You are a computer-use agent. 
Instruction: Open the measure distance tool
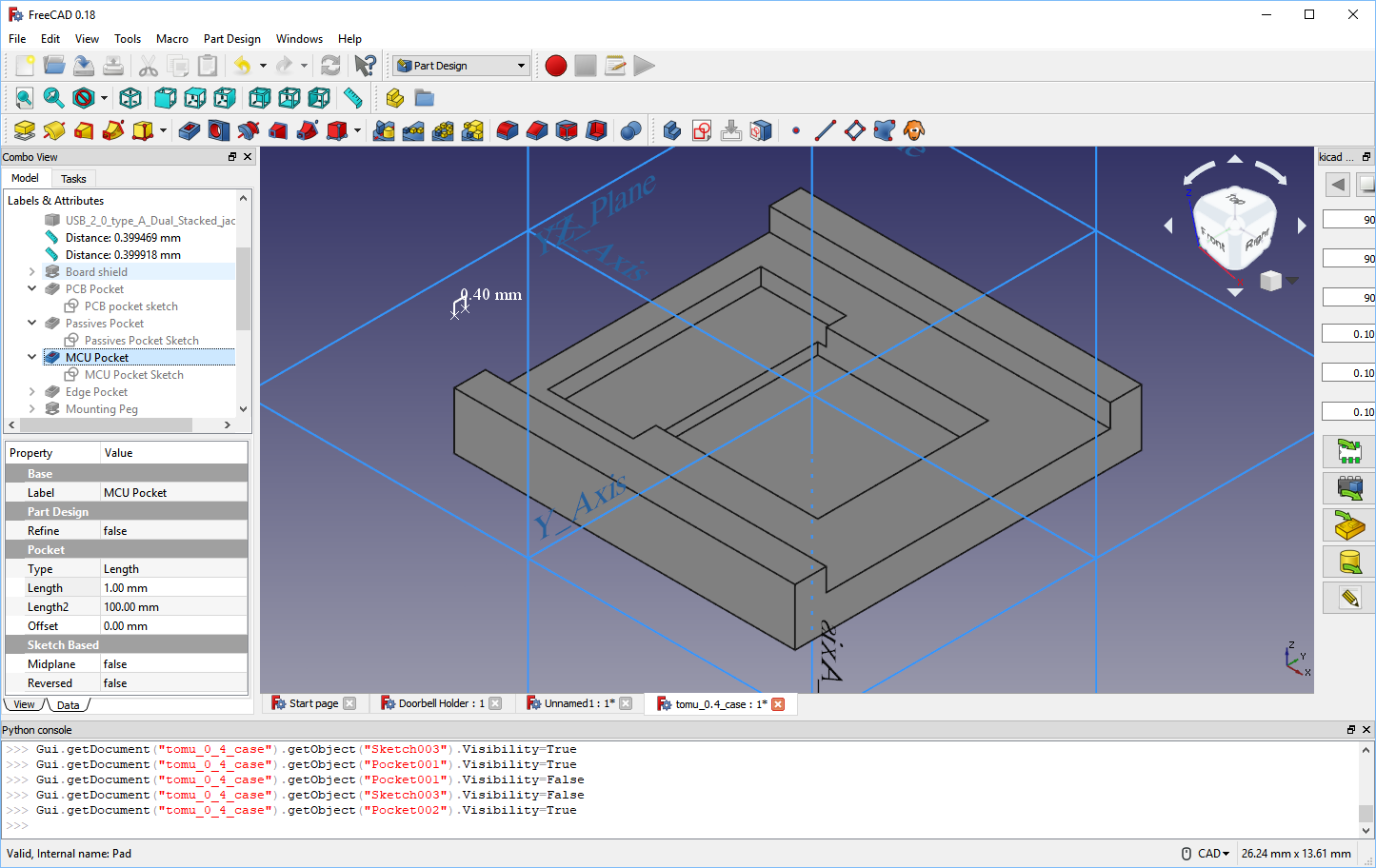[x=353, y=98]
